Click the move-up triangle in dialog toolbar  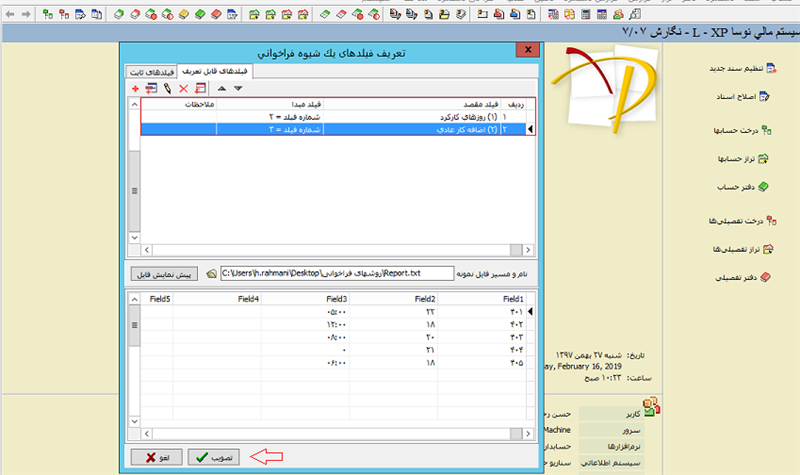(221, 89)
